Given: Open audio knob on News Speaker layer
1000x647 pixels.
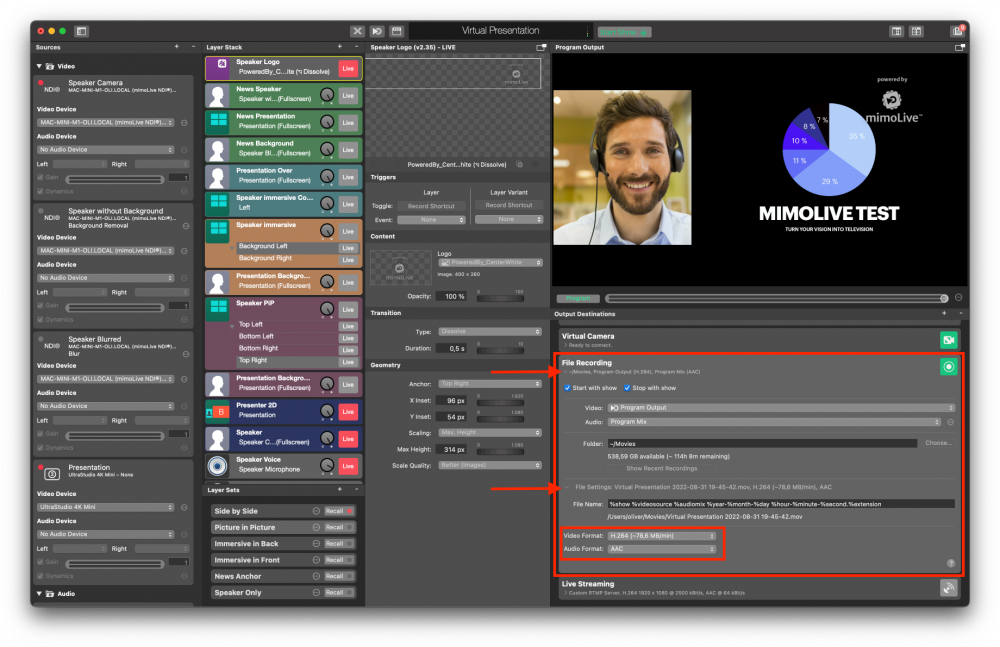Looking at the screenshot, I should tap(327, 95).
